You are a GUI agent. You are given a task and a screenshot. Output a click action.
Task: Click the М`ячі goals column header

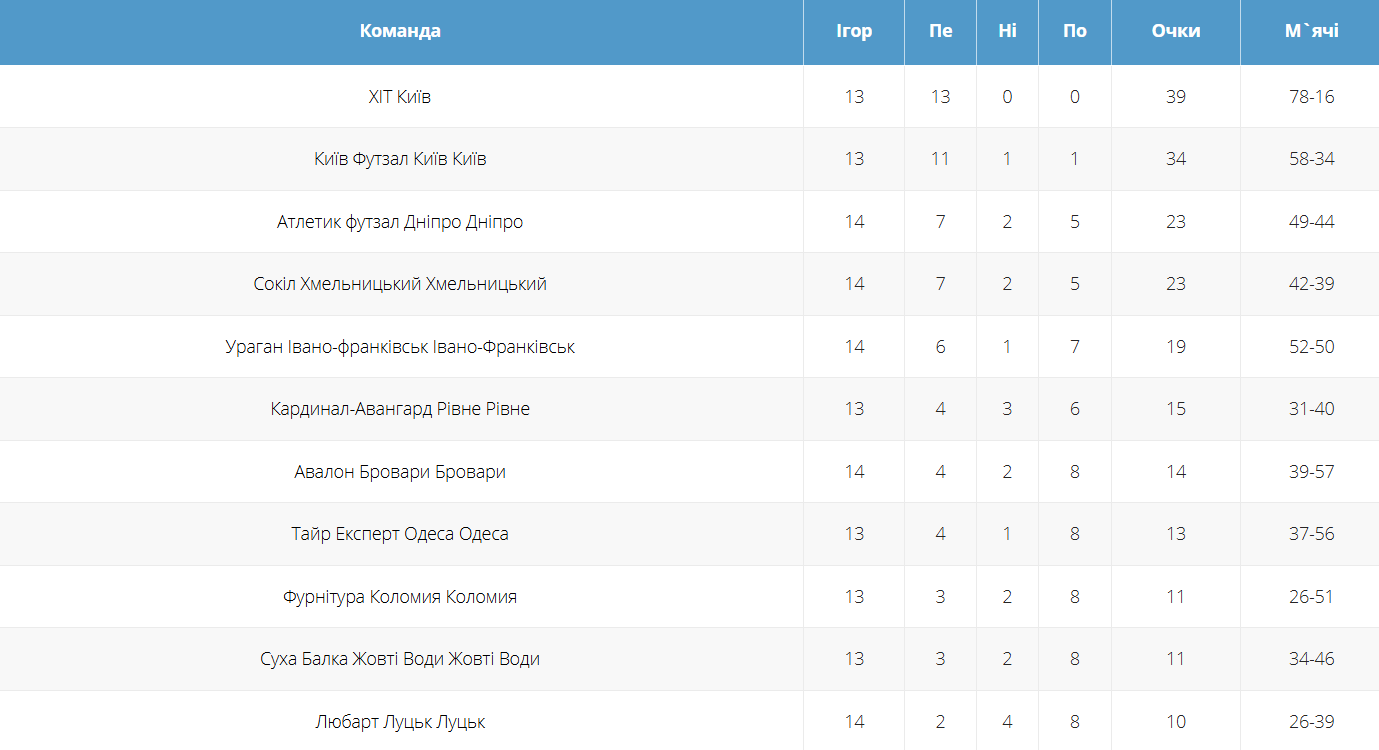point(1311,31)
